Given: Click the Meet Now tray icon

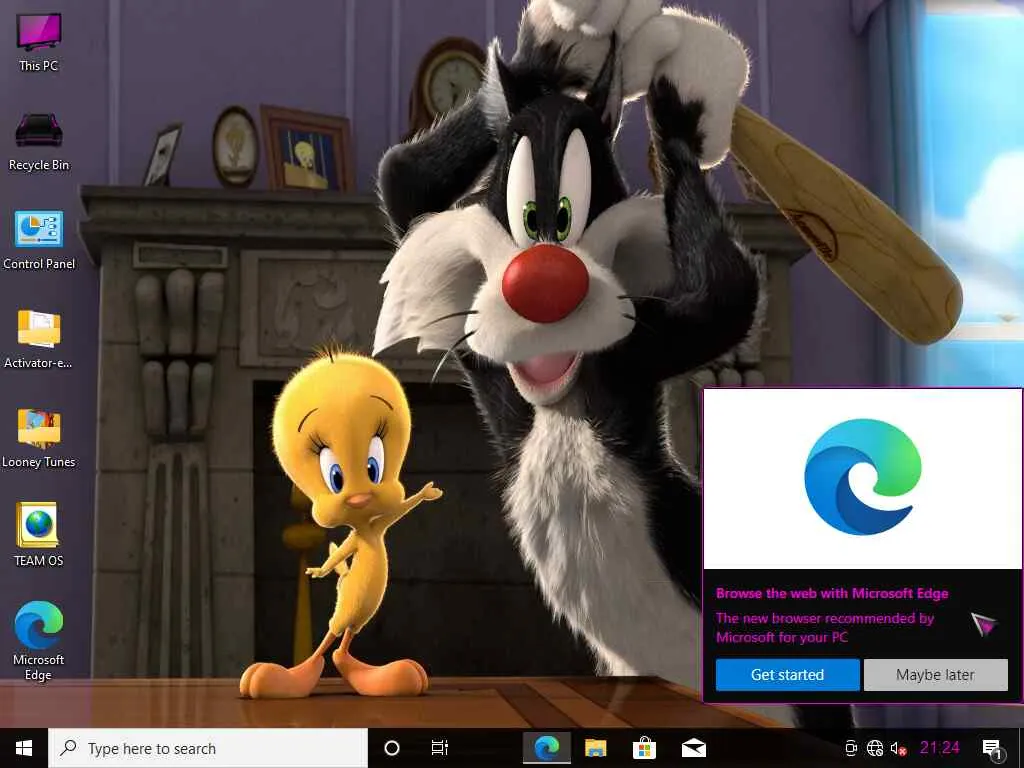Looking at the screenshot, I should coord(851,748).
